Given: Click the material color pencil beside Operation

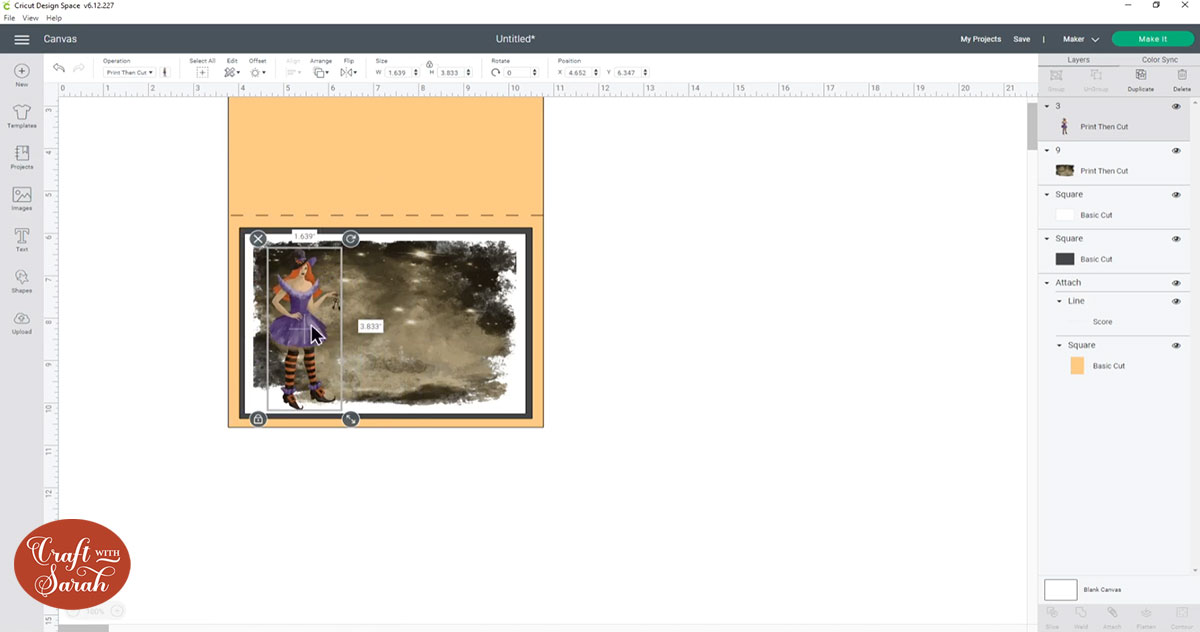Looking at the screenshot, I should click(x=165, y=73).
